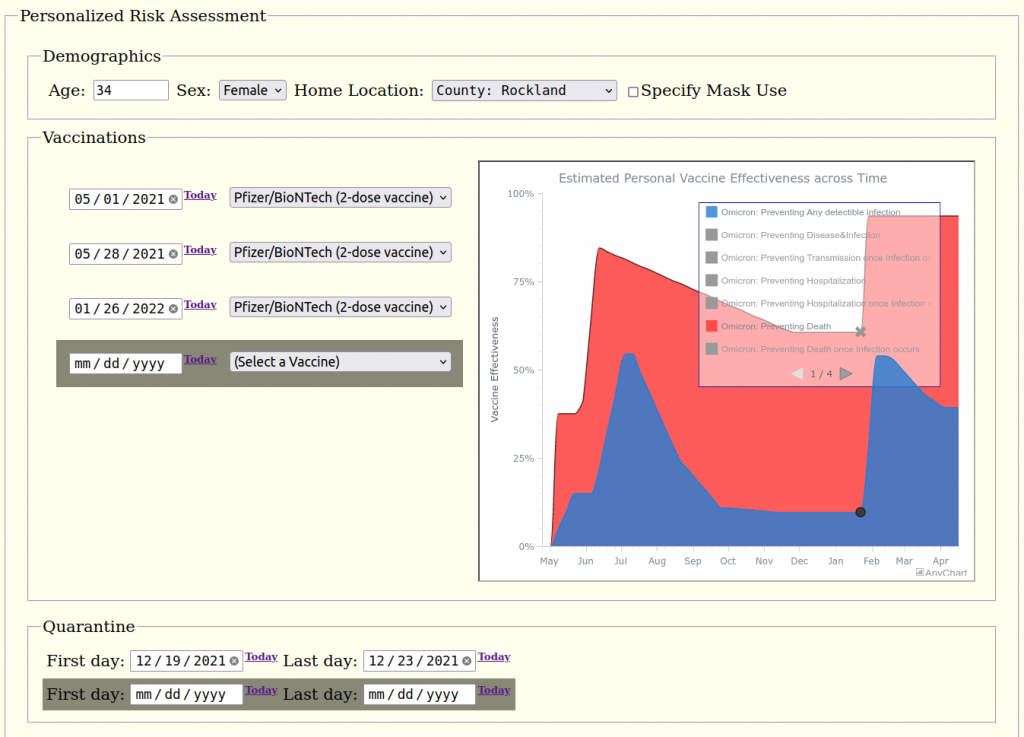This screenshot has height=737, width=1024.
Task: Click inside the Age input field
Action: click(x=130, y=90)
